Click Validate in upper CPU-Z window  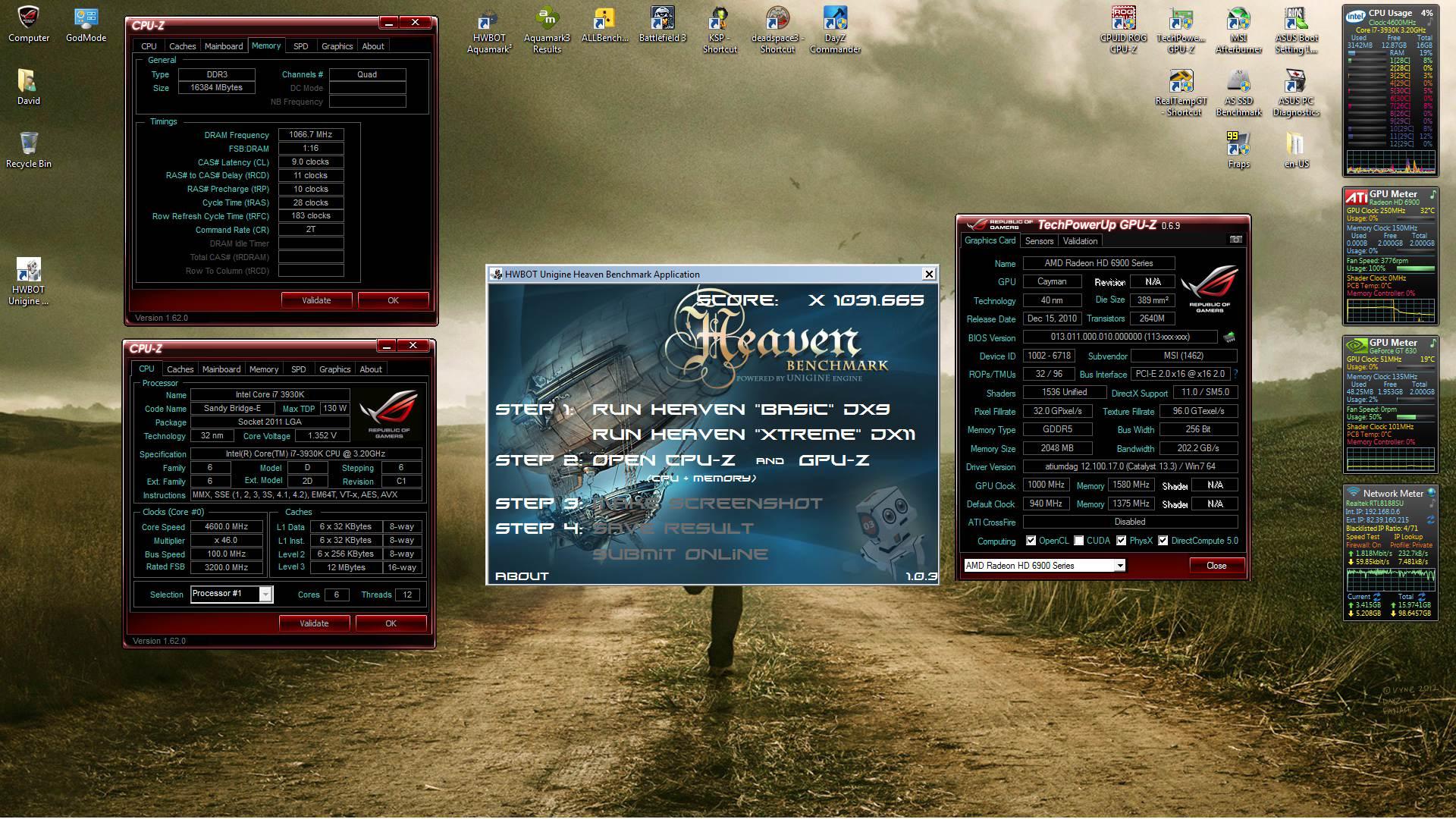point(316,300)
